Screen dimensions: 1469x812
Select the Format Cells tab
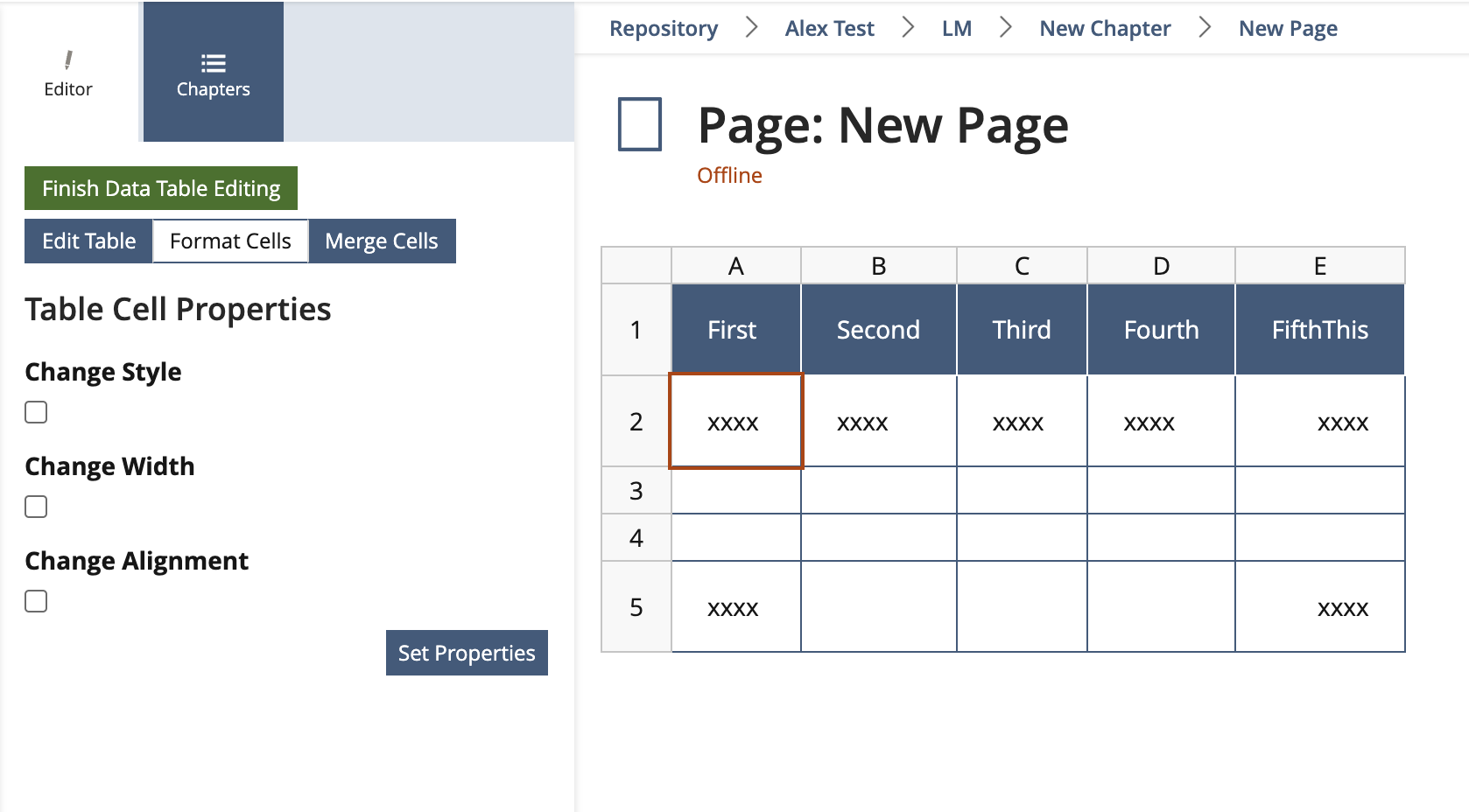coord(230,241)
